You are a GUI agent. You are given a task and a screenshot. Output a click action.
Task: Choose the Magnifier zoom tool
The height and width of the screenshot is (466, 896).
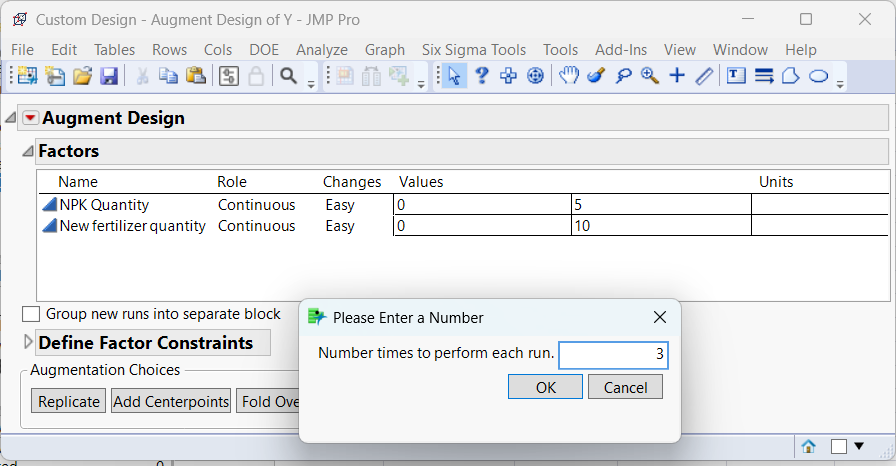(x=650, y=75)
